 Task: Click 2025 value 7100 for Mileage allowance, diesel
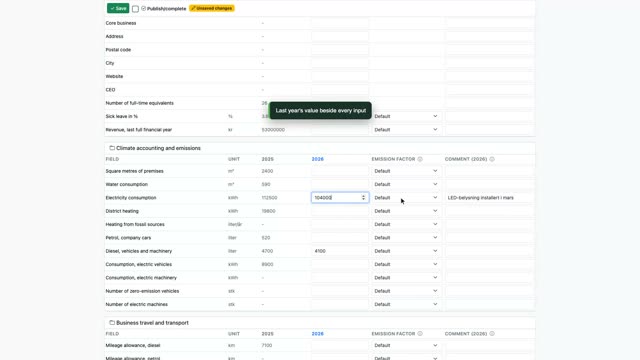pos(267,345)
